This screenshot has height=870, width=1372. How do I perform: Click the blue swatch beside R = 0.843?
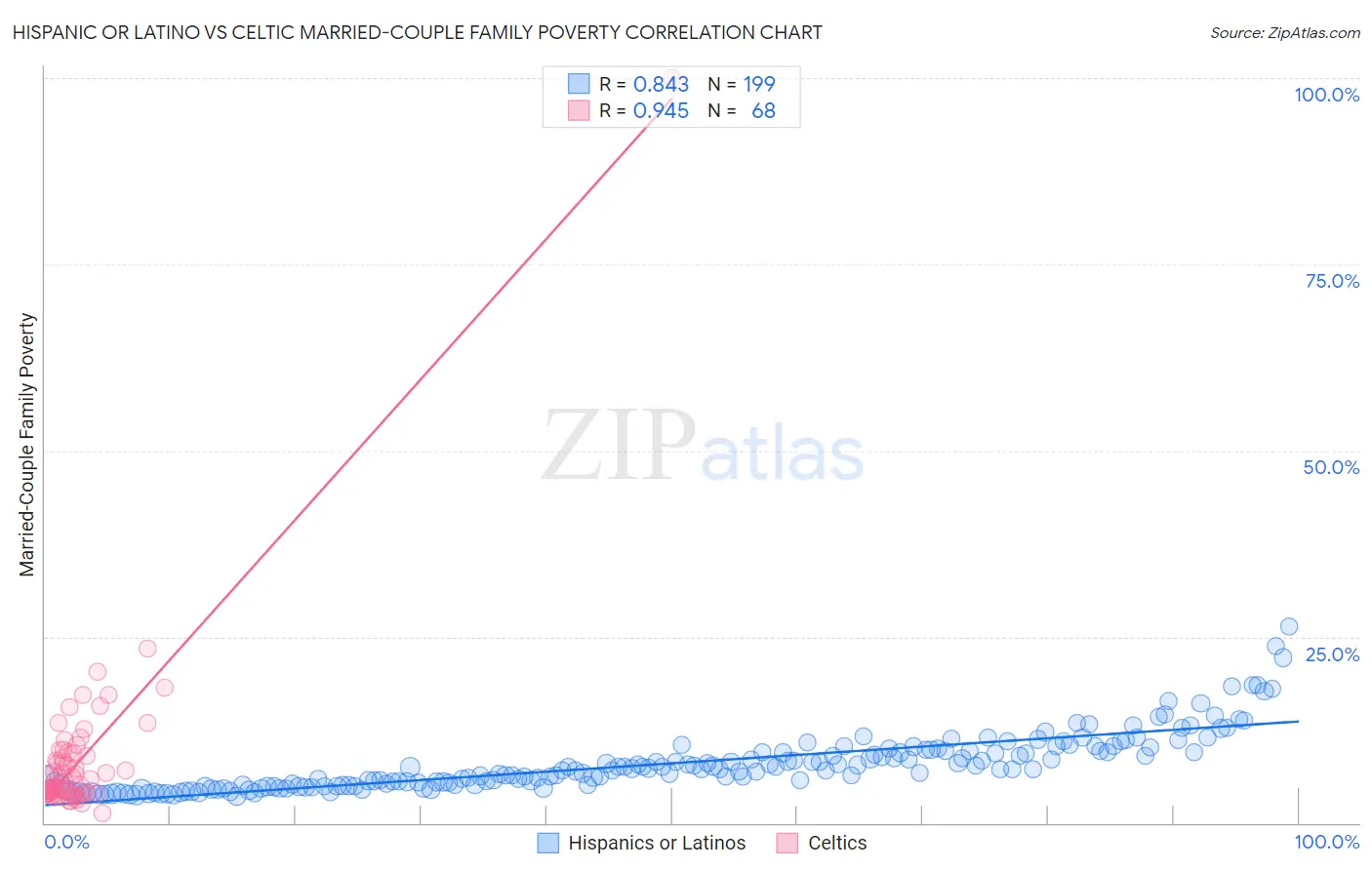(579, 84)
